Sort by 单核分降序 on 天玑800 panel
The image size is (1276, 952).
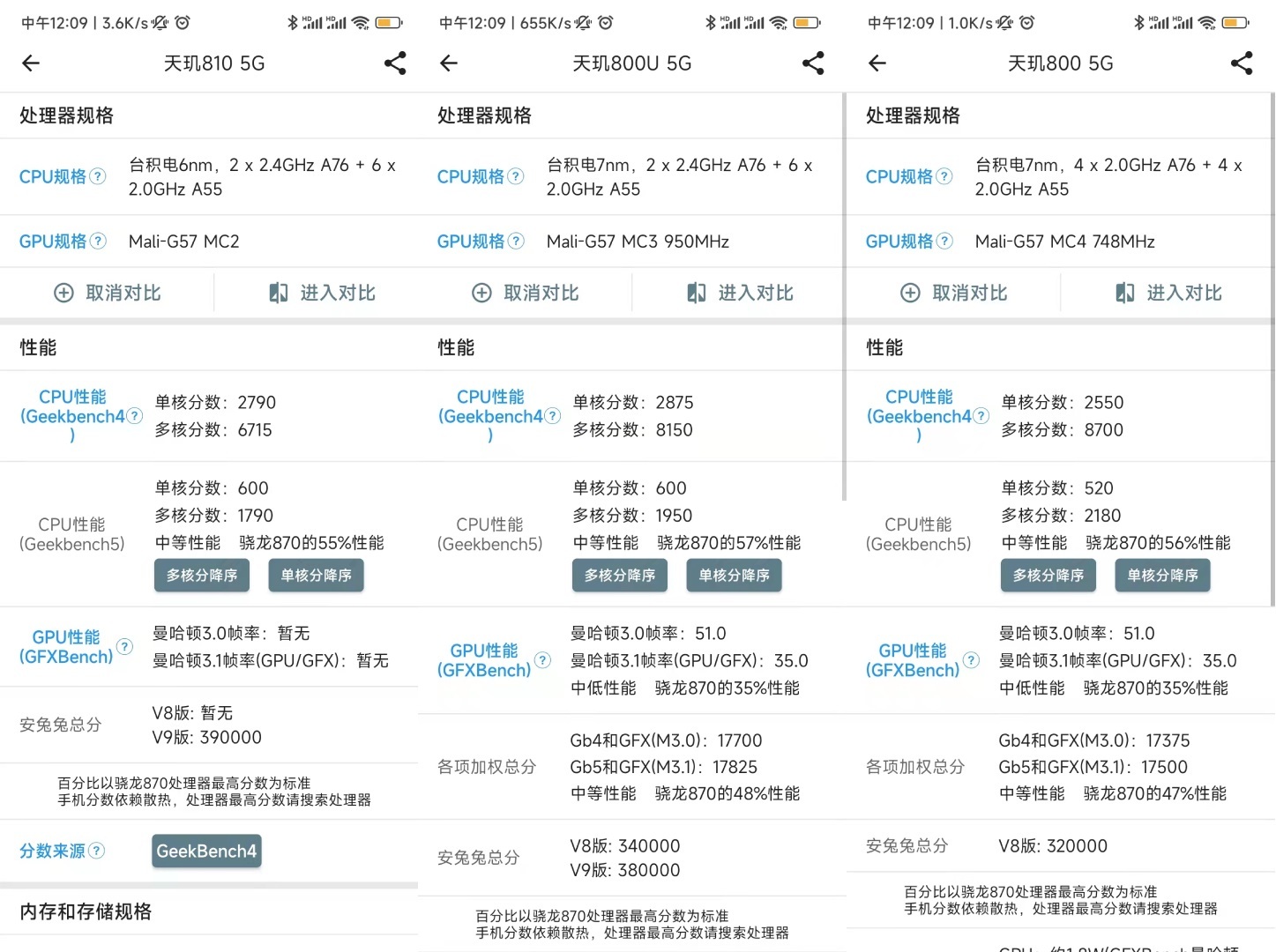coord(1163,576)
